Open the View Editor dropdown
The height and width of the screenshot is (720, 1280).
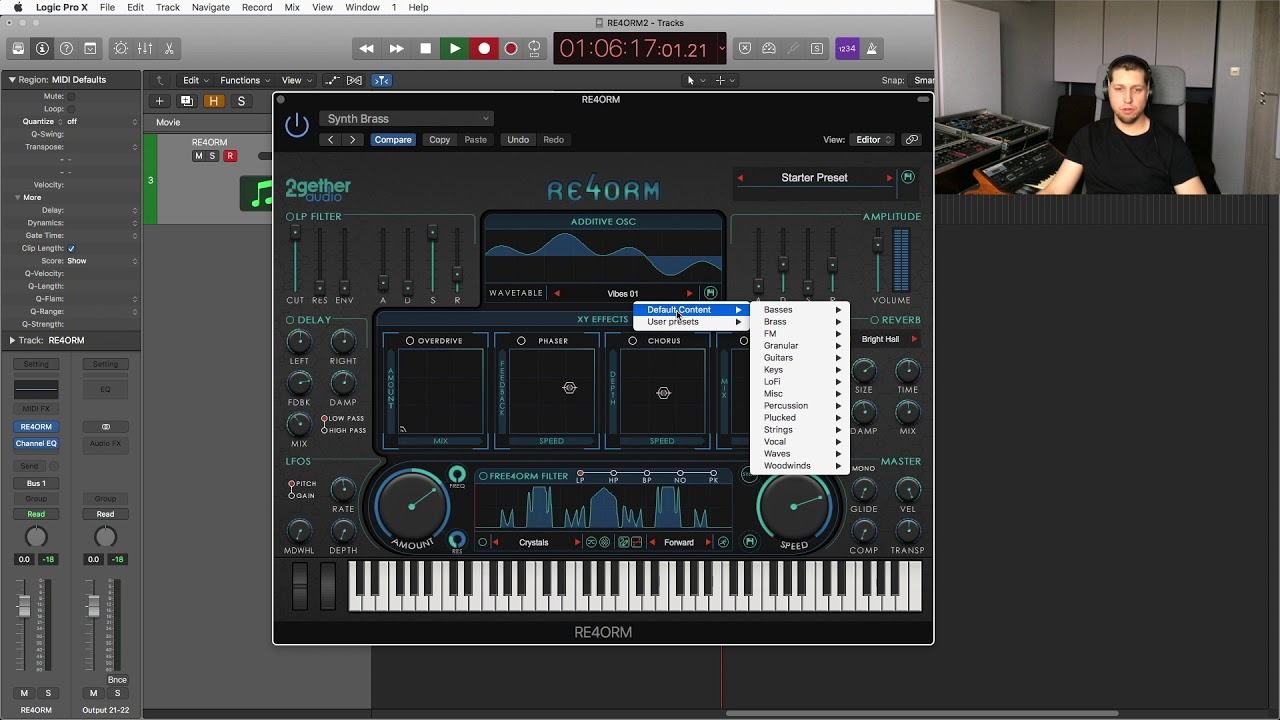click(872, 140)
